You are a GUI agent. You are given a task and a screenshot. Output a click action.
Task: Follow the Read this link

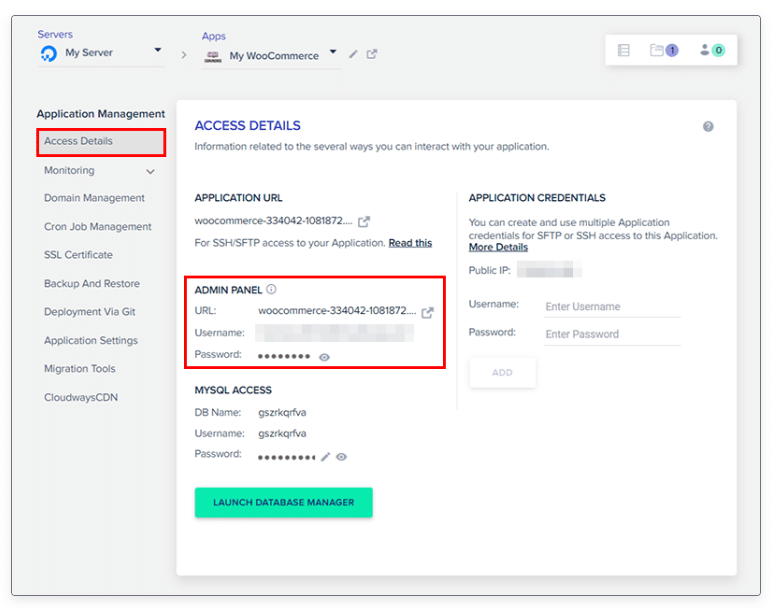[x=410, y=243]
